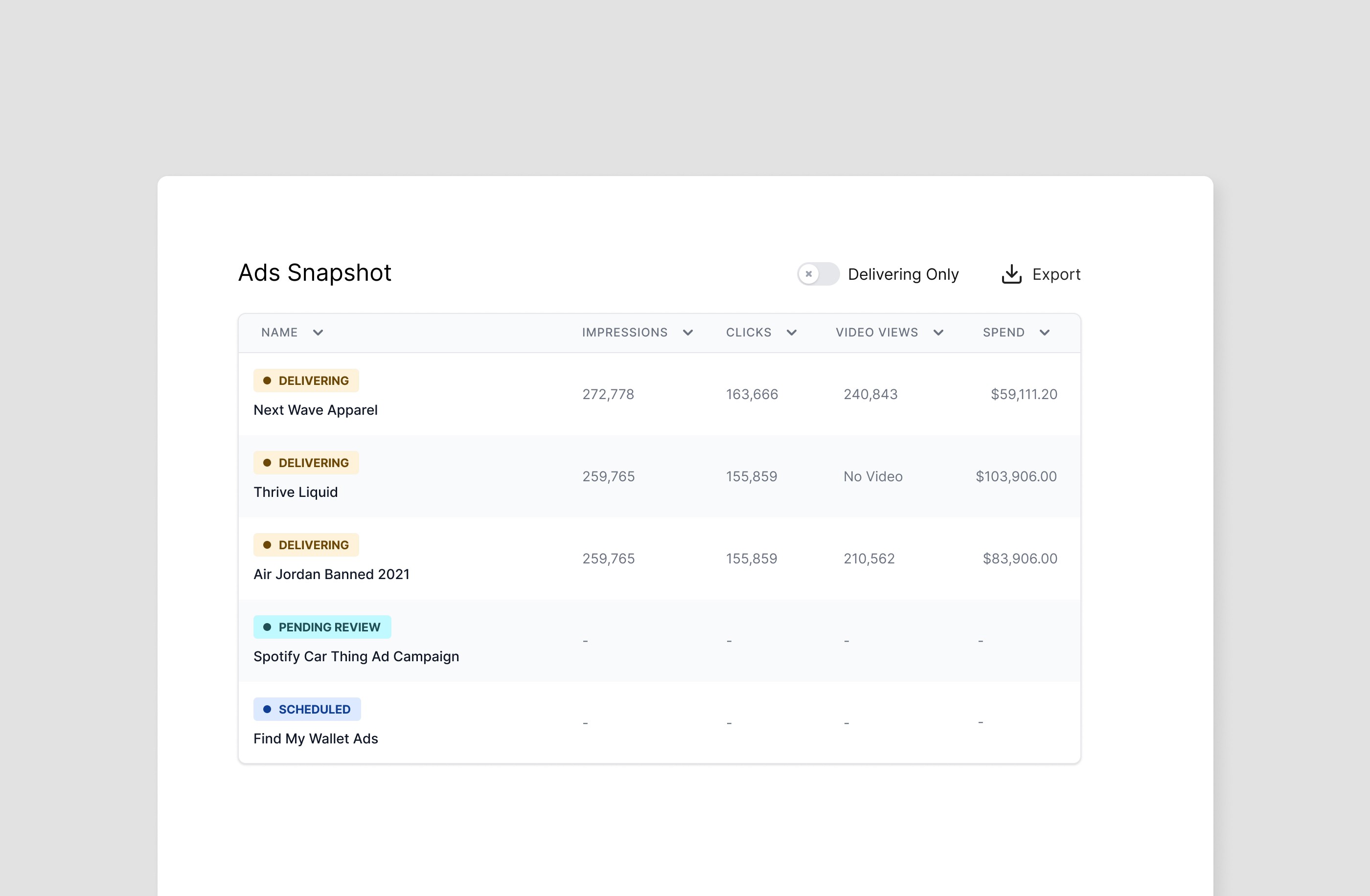The width and height of the screenshot is (1370, 896).
Task: Open Air Jordan Banned 2021 campaign
Action: [331, 574]
